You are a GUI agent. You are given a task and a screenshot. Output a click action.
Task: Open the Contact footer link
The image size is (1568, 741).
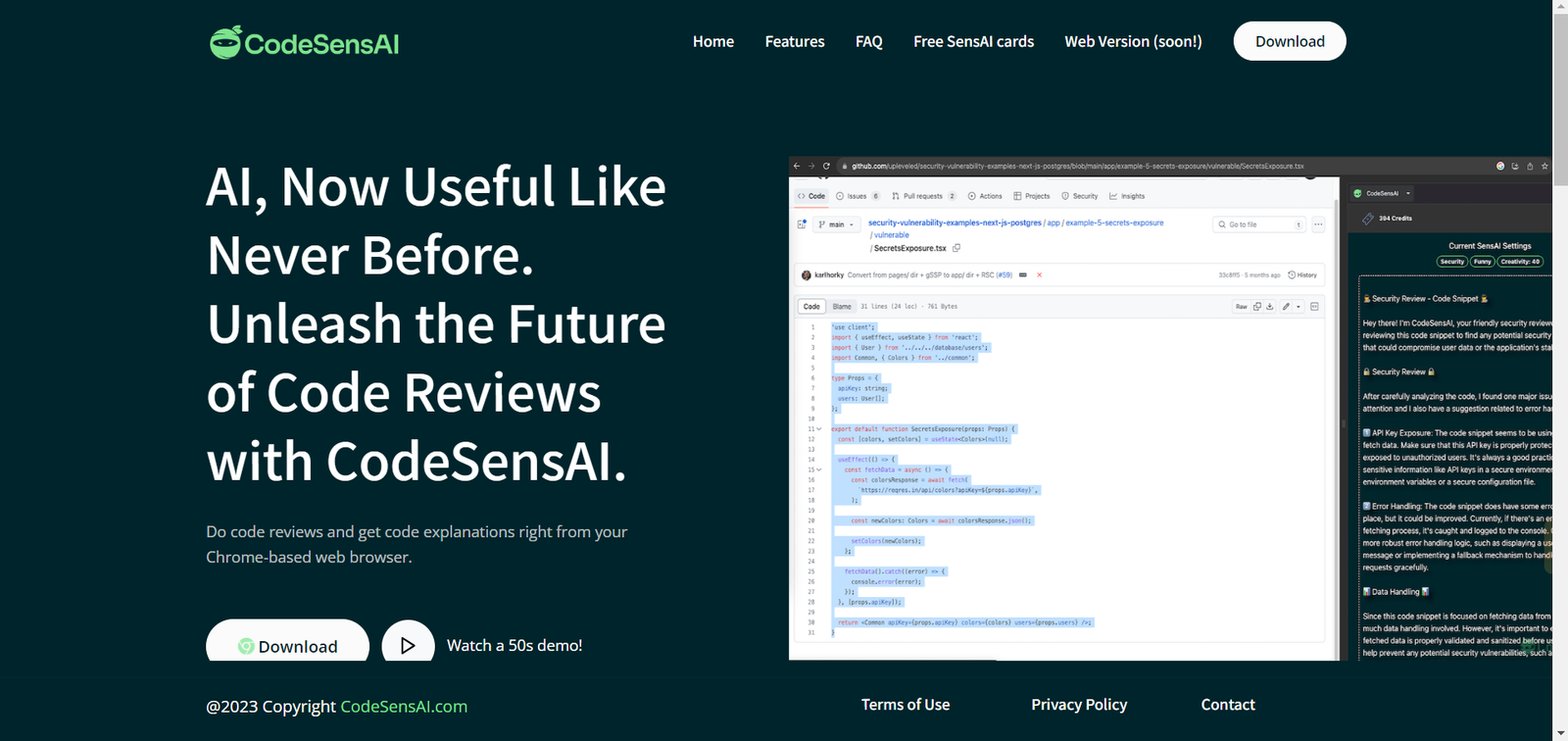(x=1228, y=705)
